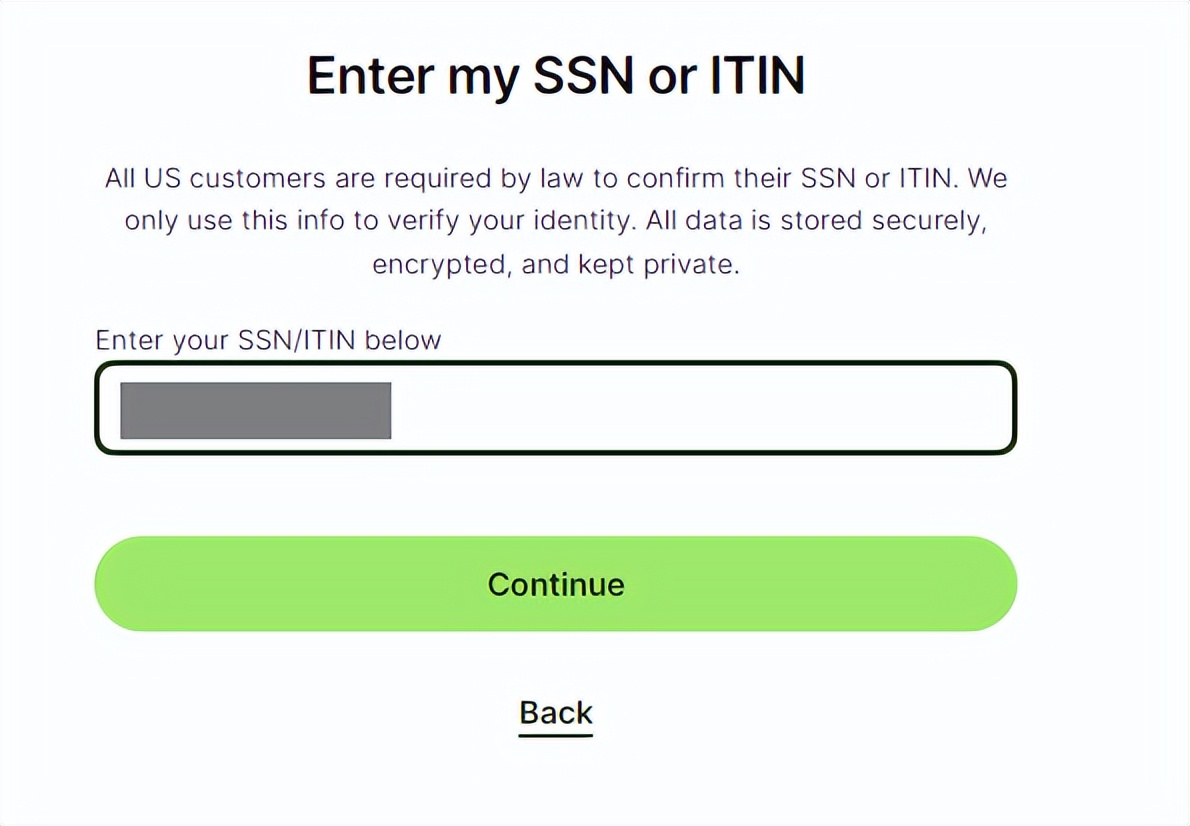
Task: Click the empty area right of the masked SSN
Action: click(700, 409)
